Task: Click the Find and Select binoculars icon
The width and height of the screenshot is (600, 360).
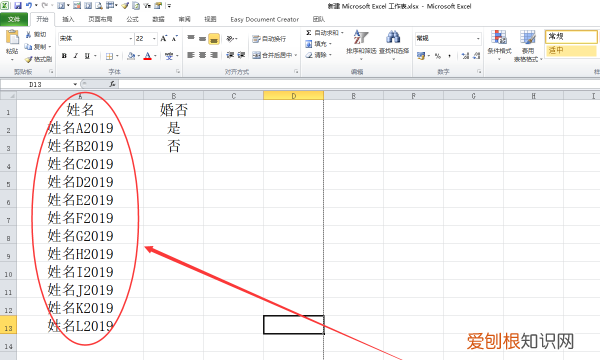Action: 393,37
